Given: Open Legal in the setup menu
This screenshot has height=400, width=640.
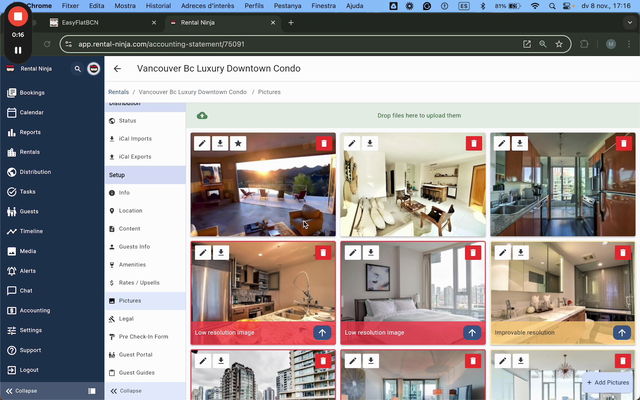Looking at the screenshot, I should click(145, 318).
